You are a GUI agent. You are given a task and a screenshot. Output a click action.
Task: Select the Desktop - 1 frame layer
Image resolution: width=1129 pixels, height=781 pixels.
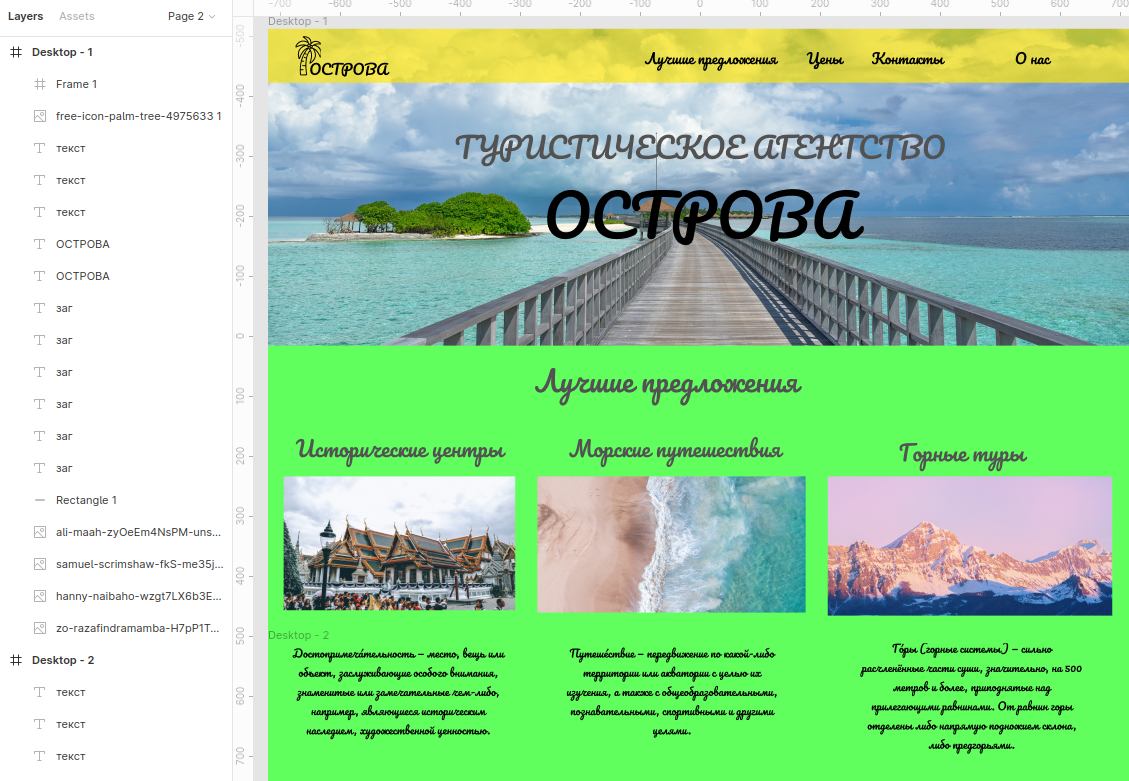coord(116,52)
